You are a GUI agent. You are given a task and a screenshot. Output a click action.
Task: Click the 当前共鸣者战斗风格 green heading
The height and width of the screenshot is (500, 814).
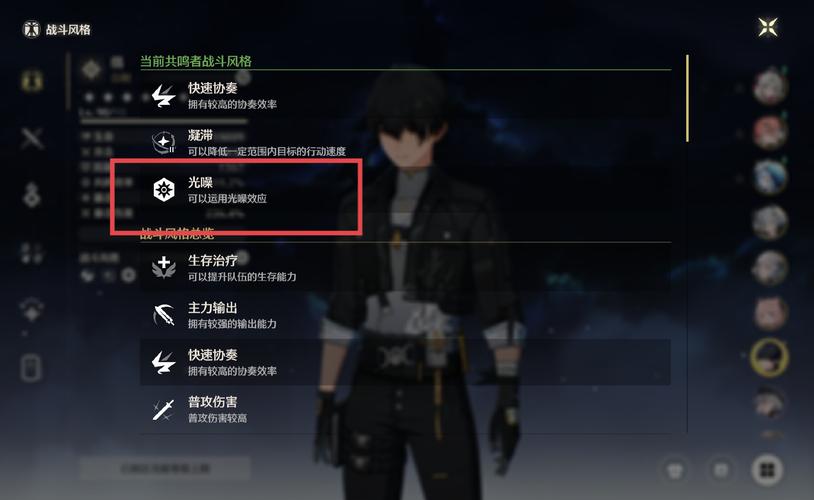(x=196, y=61)
